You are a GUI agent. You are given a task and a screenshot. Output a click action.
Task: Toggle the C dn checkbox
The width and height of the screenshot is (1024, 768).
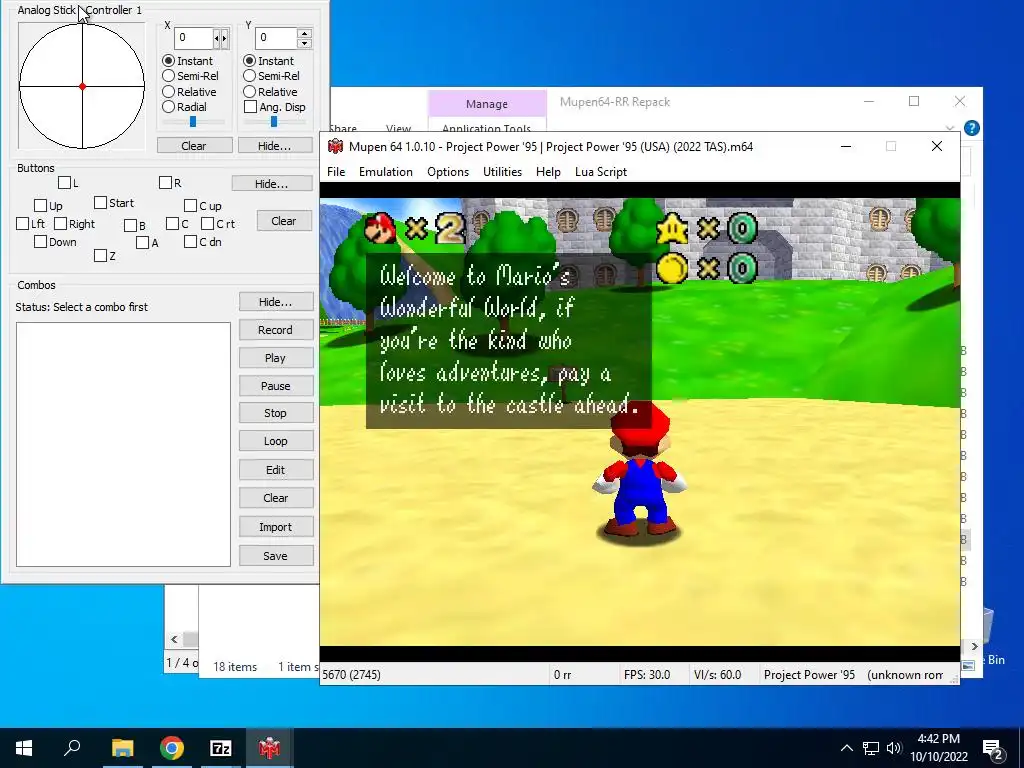191,242
